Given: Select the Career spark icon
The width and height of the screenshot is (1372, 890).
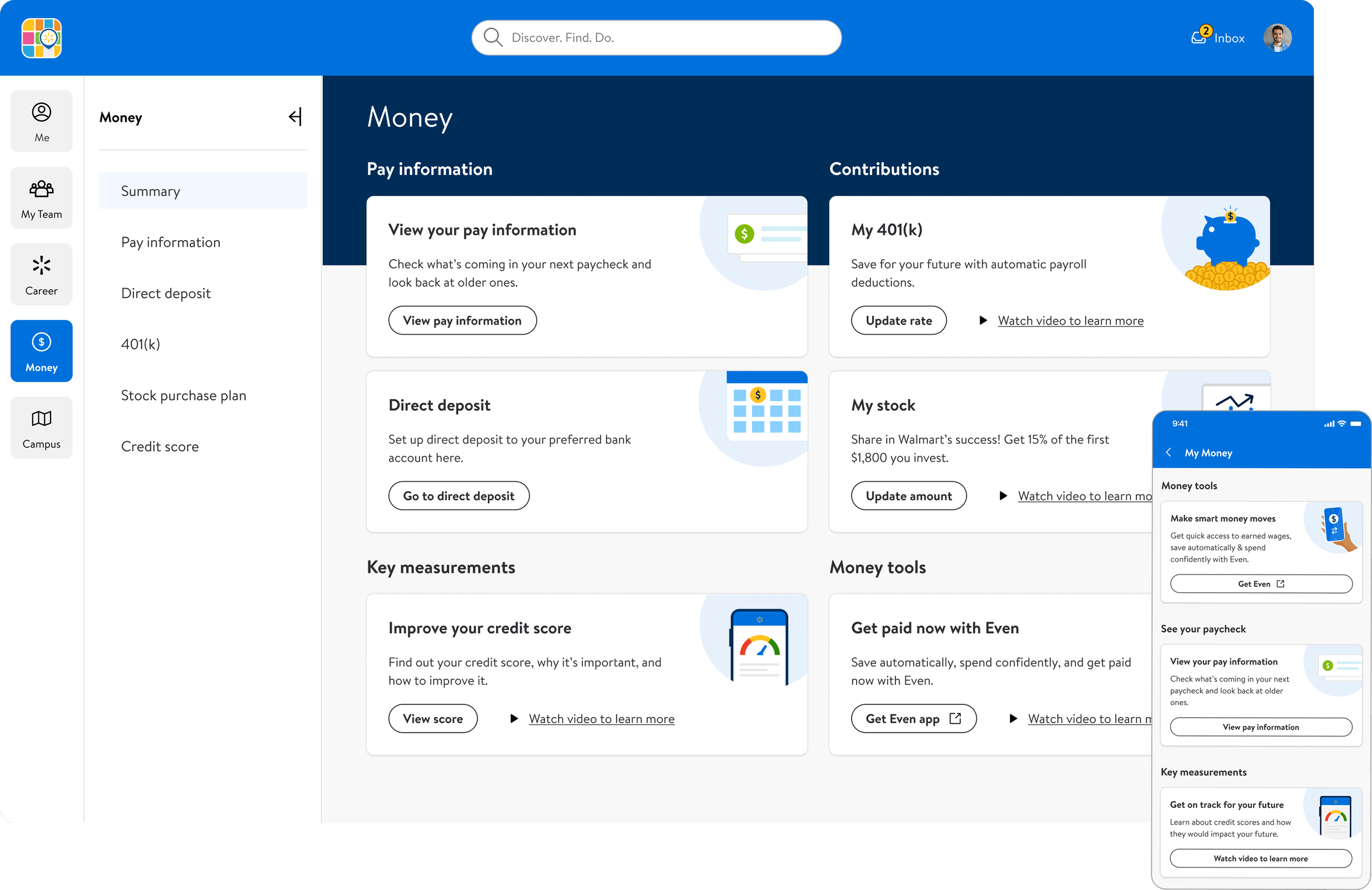Looking at the screenshot, I should point(42,266).
